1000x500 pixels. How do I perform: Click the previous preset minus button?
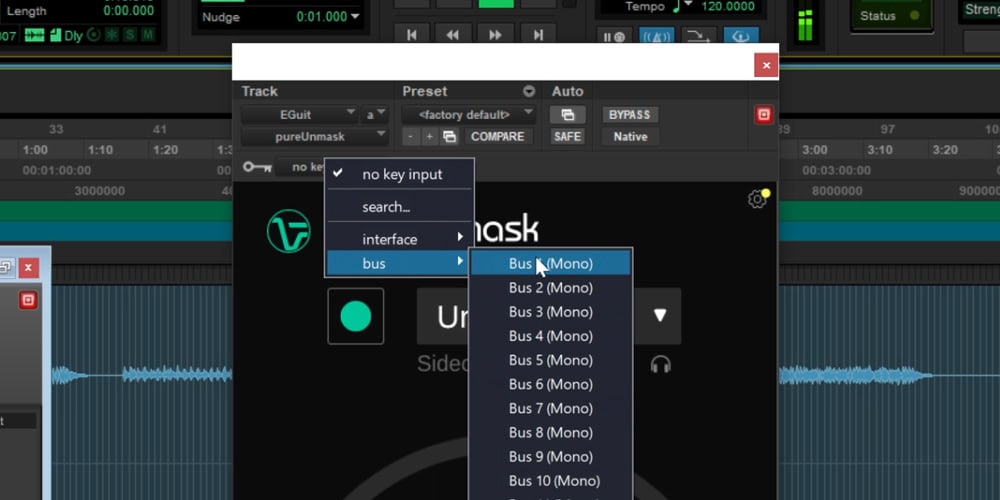point(411,136)
